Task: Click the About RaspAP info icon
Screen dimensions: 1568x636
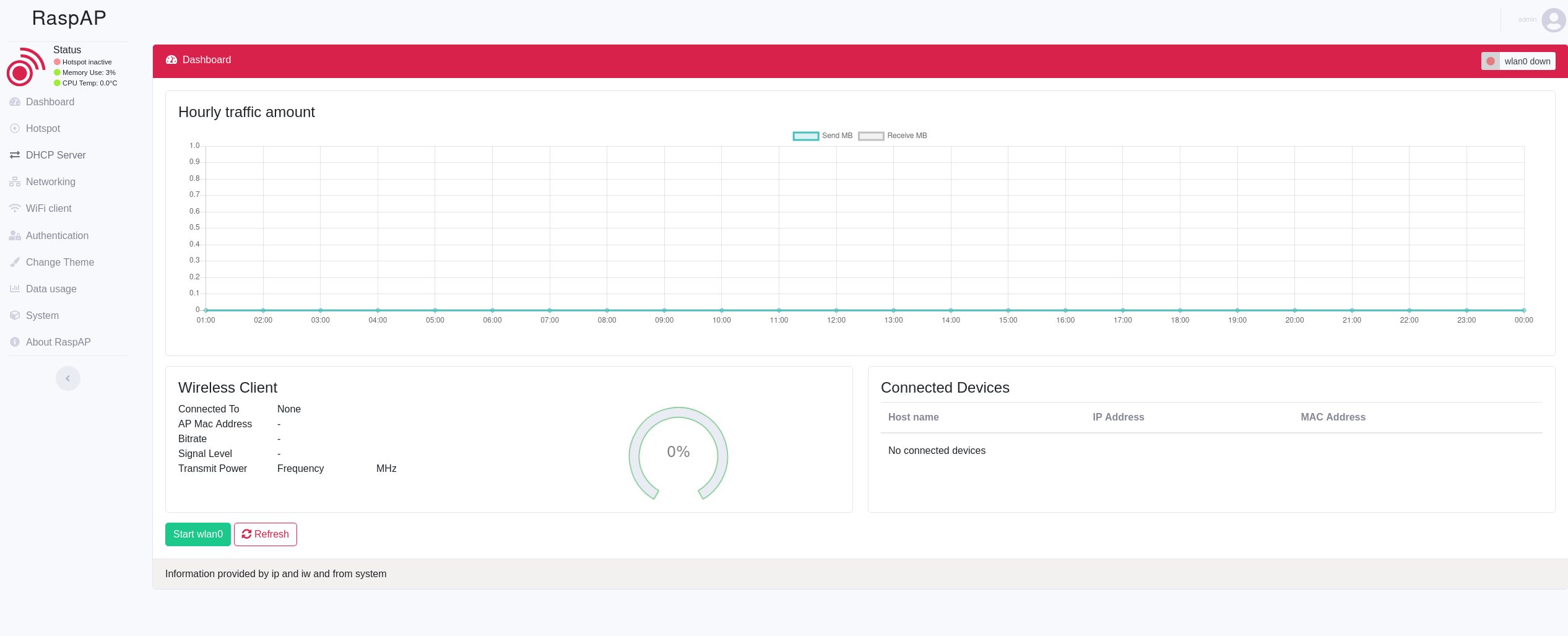Action: click(15, 342)
